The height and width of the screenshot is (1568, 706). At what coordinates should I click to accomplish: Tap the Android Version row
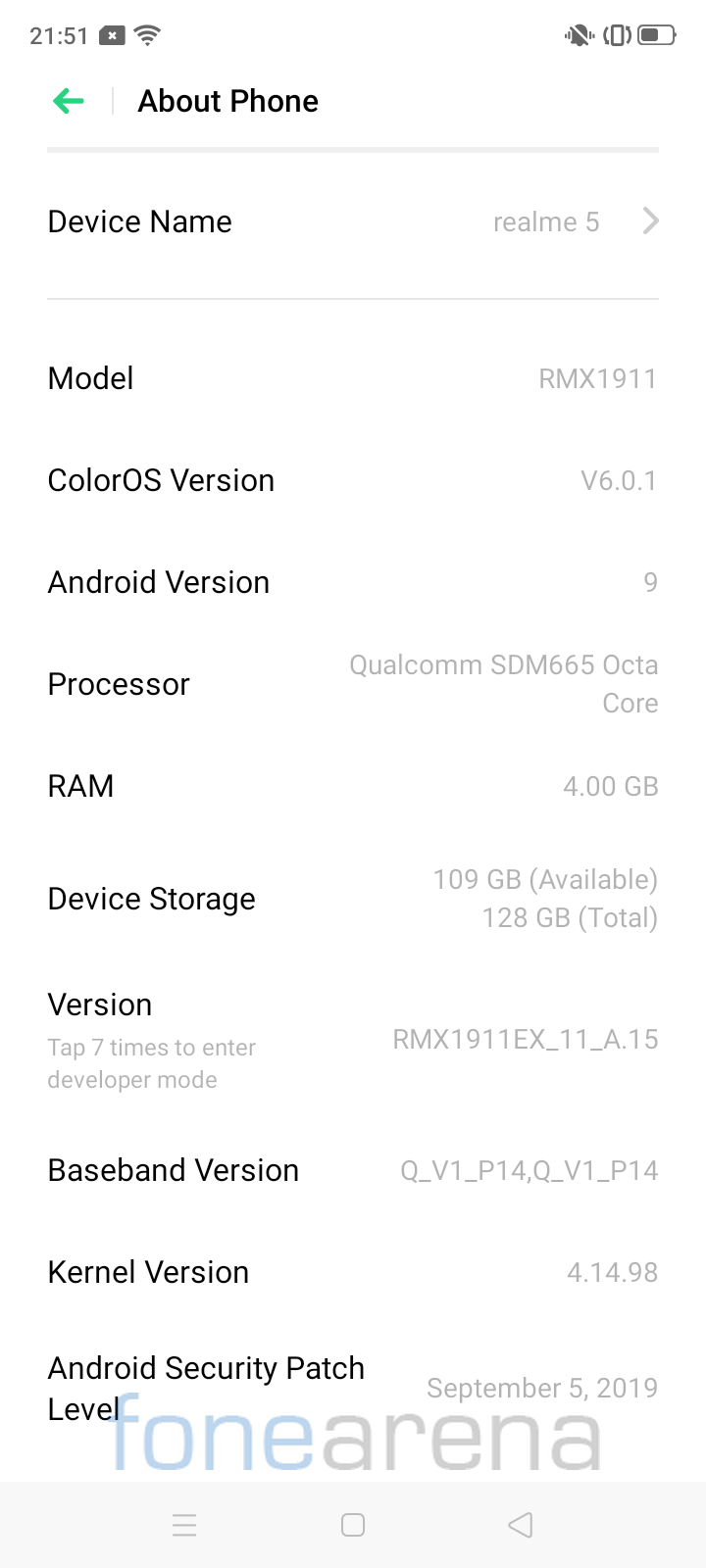pyautogui.click(x=353, y=582)
